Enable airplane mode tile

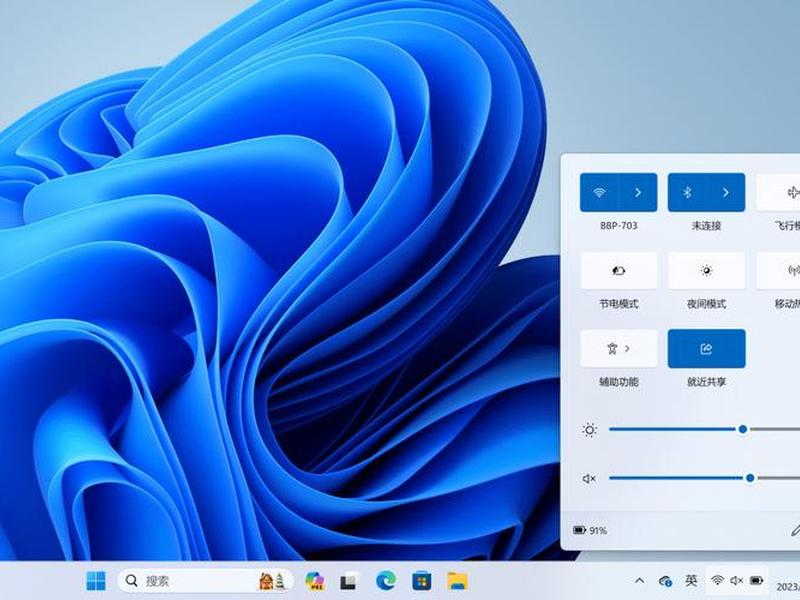779,192
